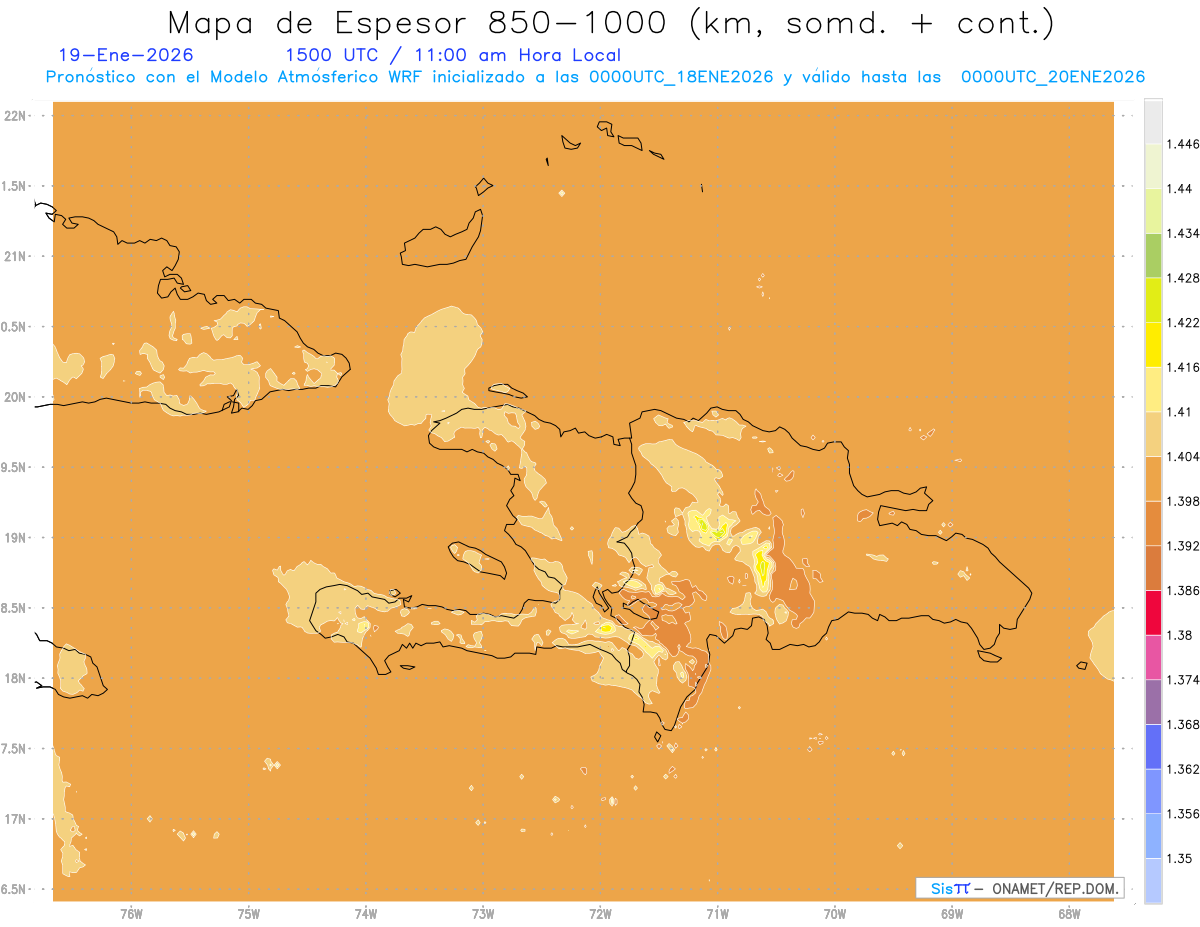This screenshot has width=1200, height=927.
Task: Click the '70W' longitude label
Action: click(x=835, y=914)
